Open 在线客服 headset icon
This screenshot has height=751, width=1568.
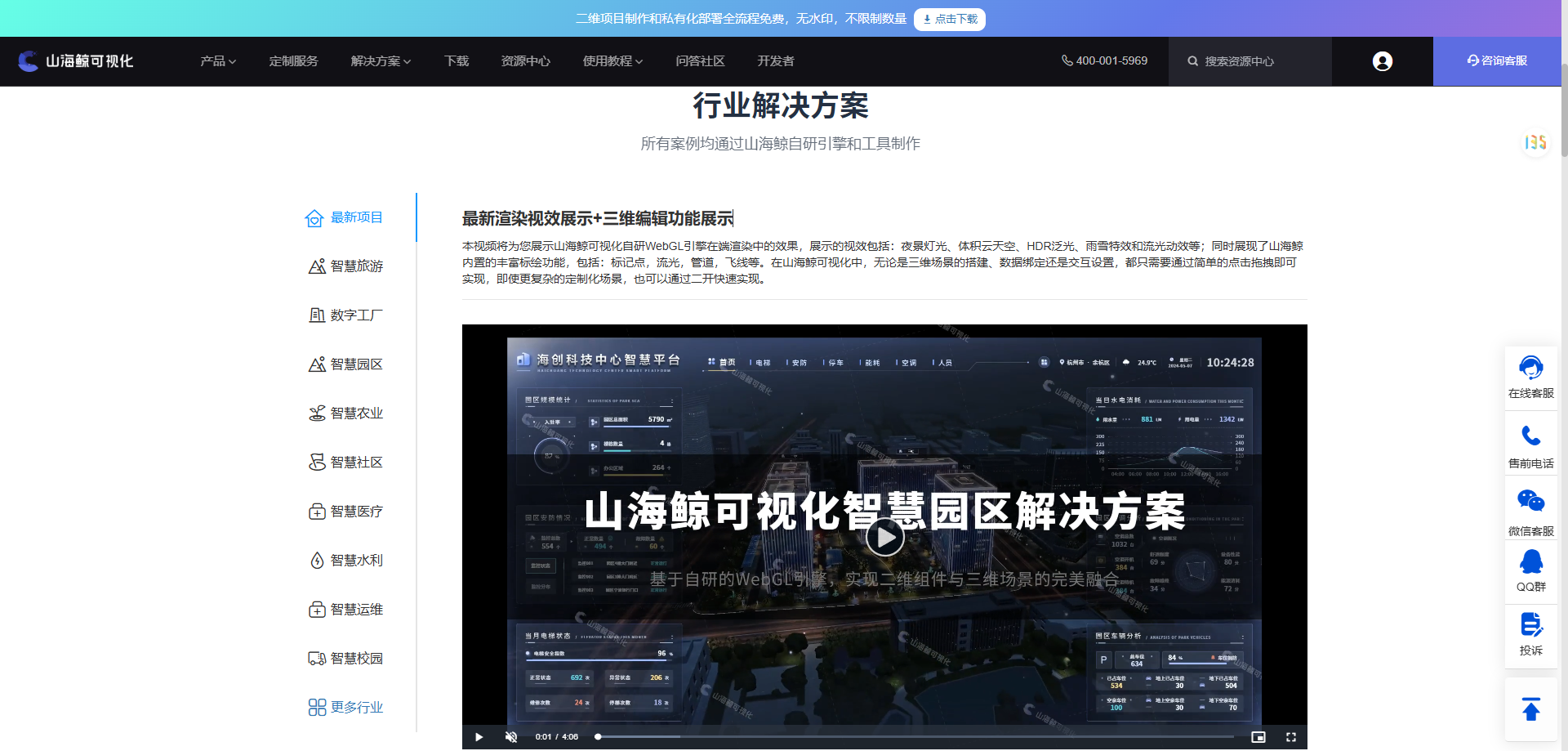pos(1530,368)
